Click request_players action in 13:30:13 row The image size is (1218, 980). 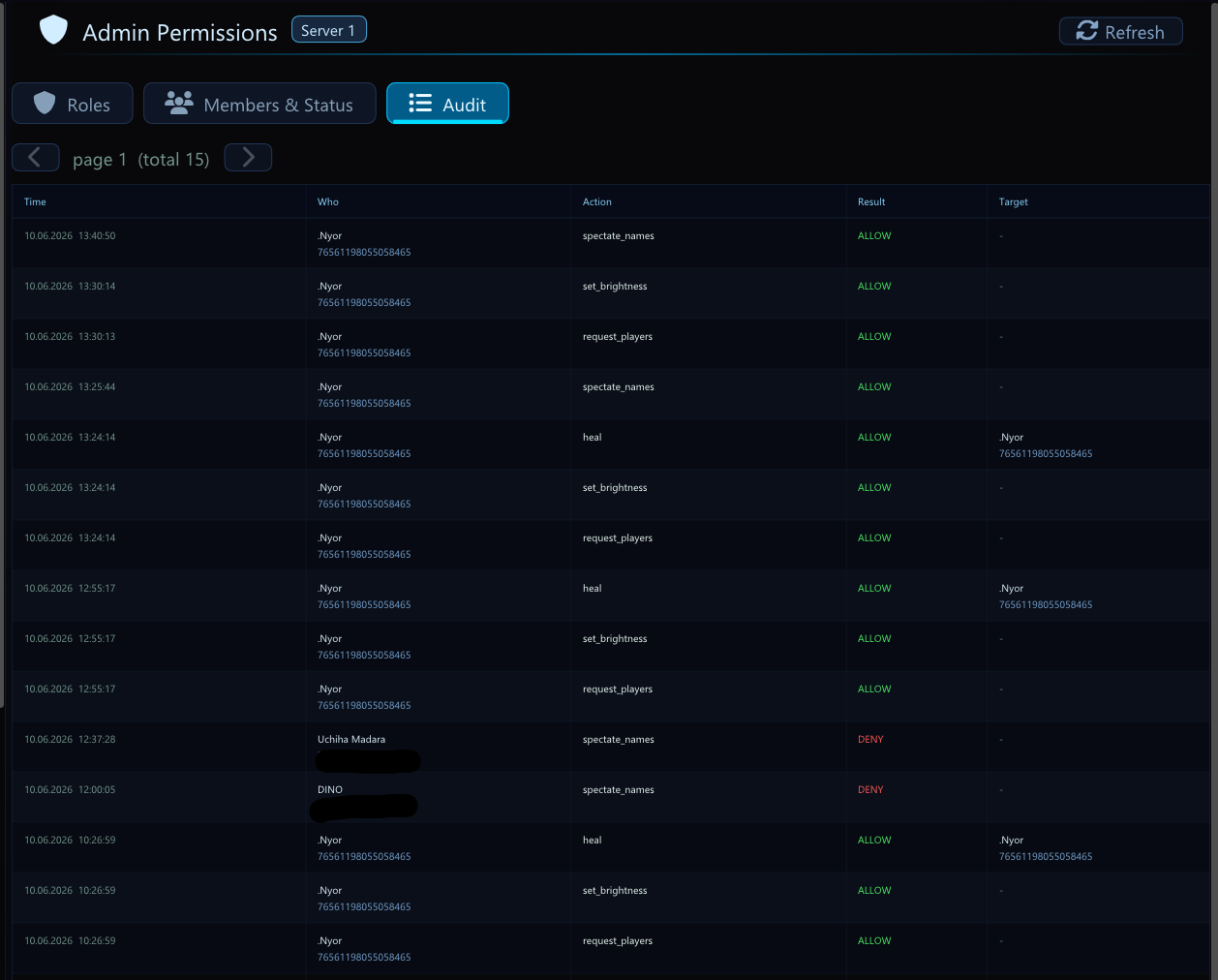click(618, 336)
